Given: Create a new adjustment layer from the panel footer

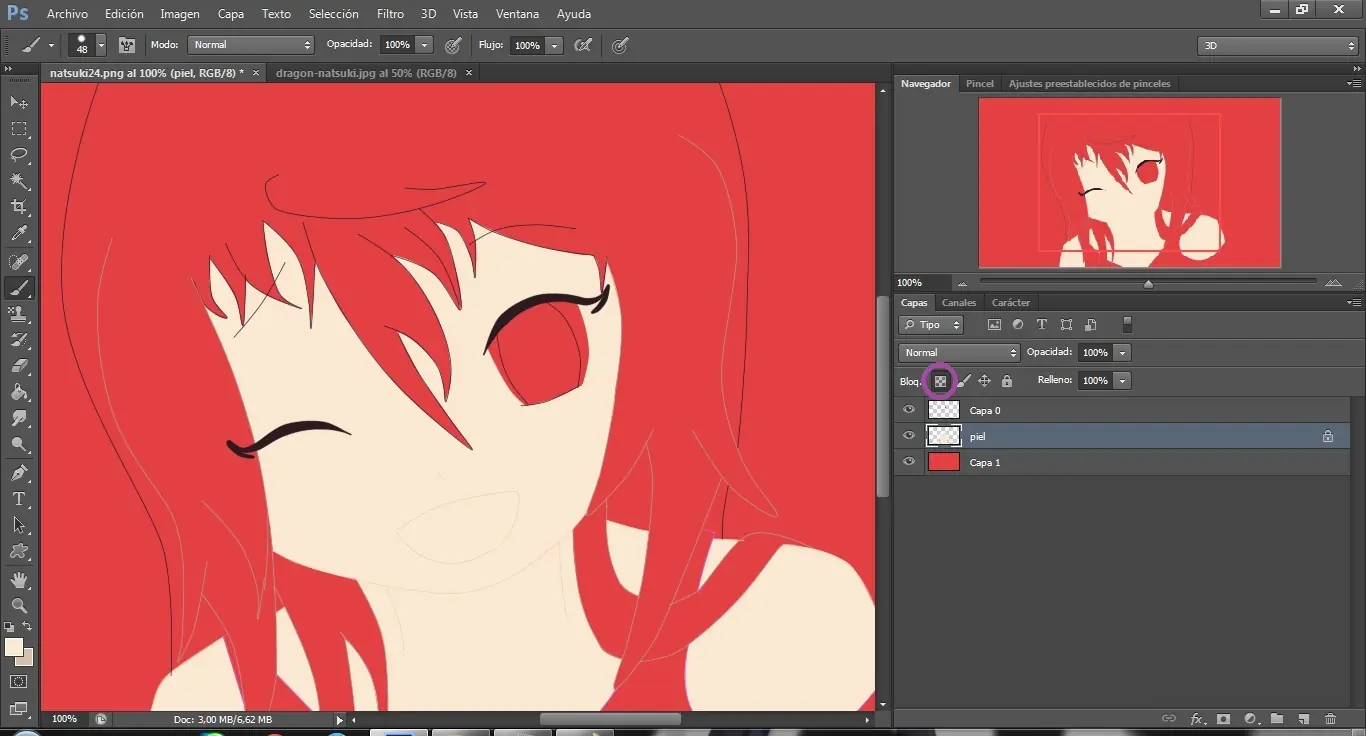Looking at the screenshot, I should point(1250,719).
